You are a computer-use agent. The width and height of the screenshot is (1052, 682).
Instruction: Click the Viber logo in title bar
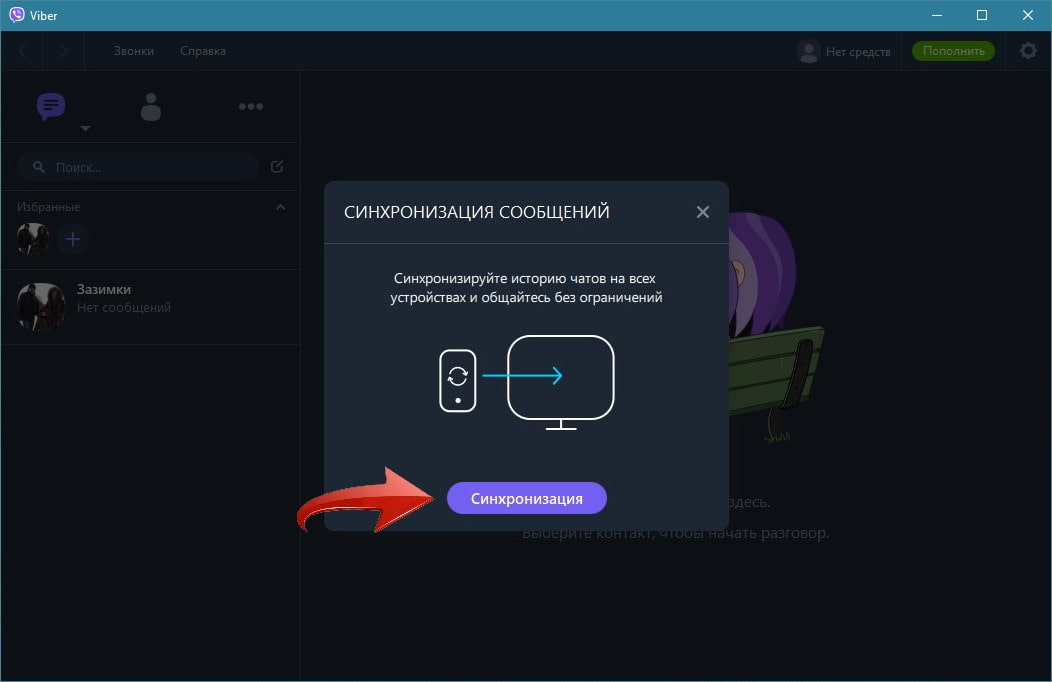pos(16,15)
